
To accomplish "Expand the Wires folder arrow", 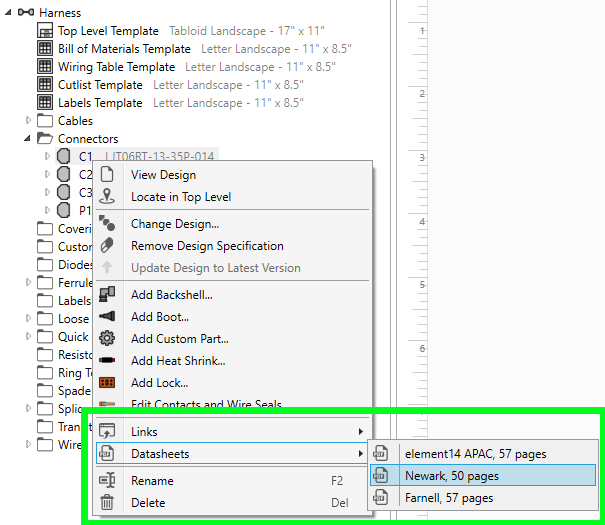I will (28, 444).
